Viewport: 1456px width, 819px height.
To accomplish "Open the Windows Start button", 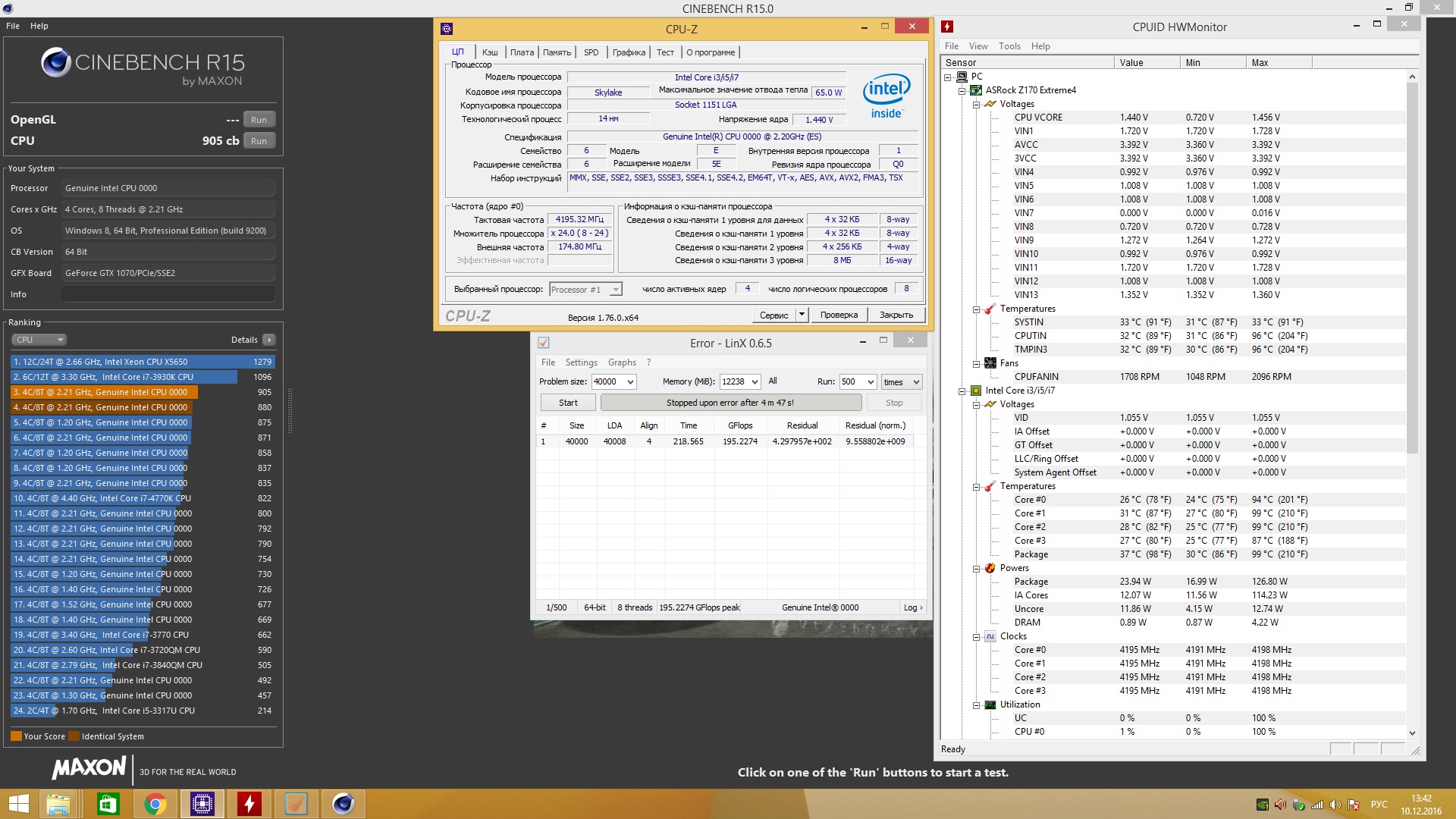I will [x=18, y=804].
